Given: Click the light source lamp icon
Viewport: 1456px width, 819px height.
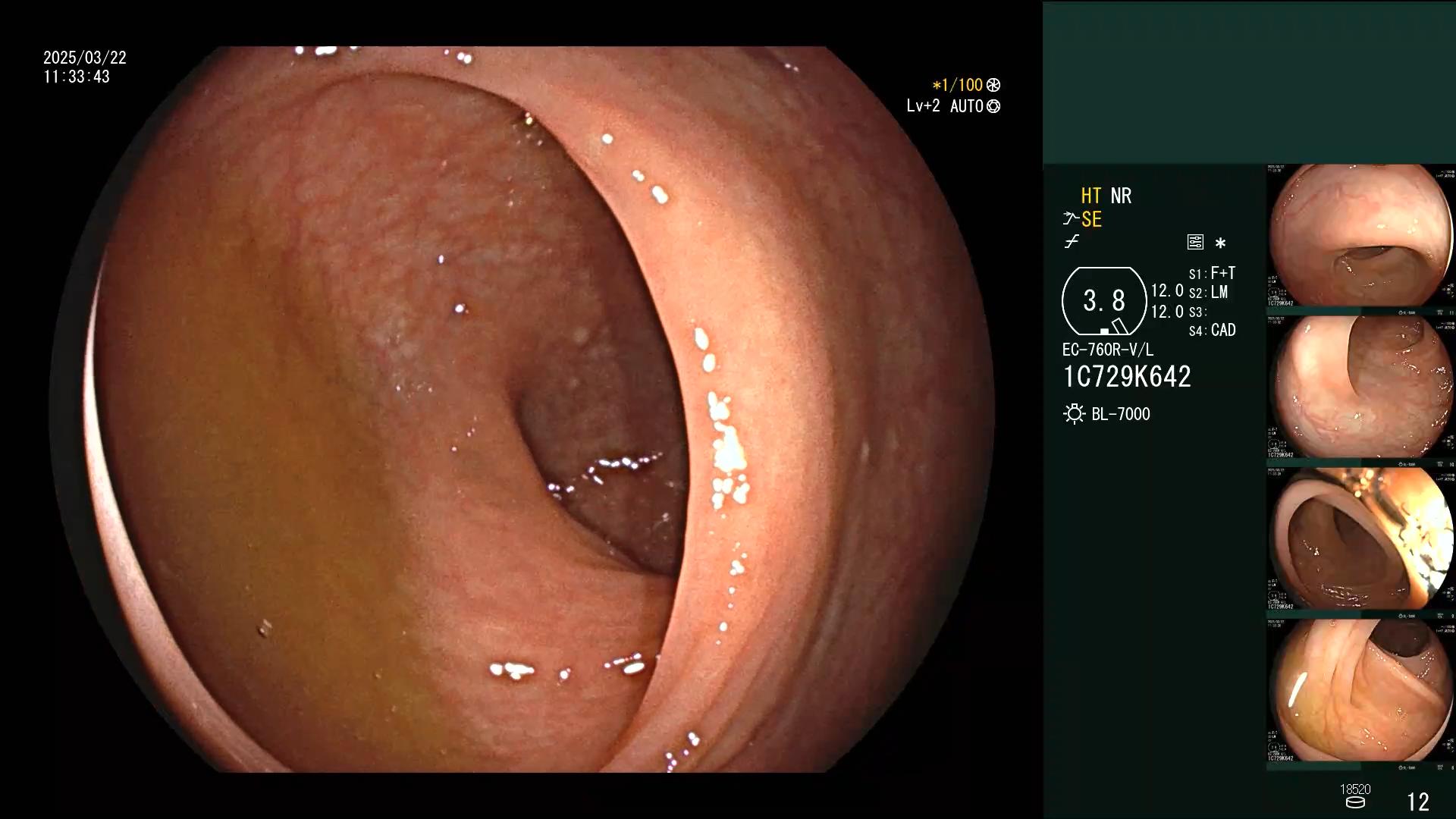Looking at the screenshot, I should [x=1074, y=414].
